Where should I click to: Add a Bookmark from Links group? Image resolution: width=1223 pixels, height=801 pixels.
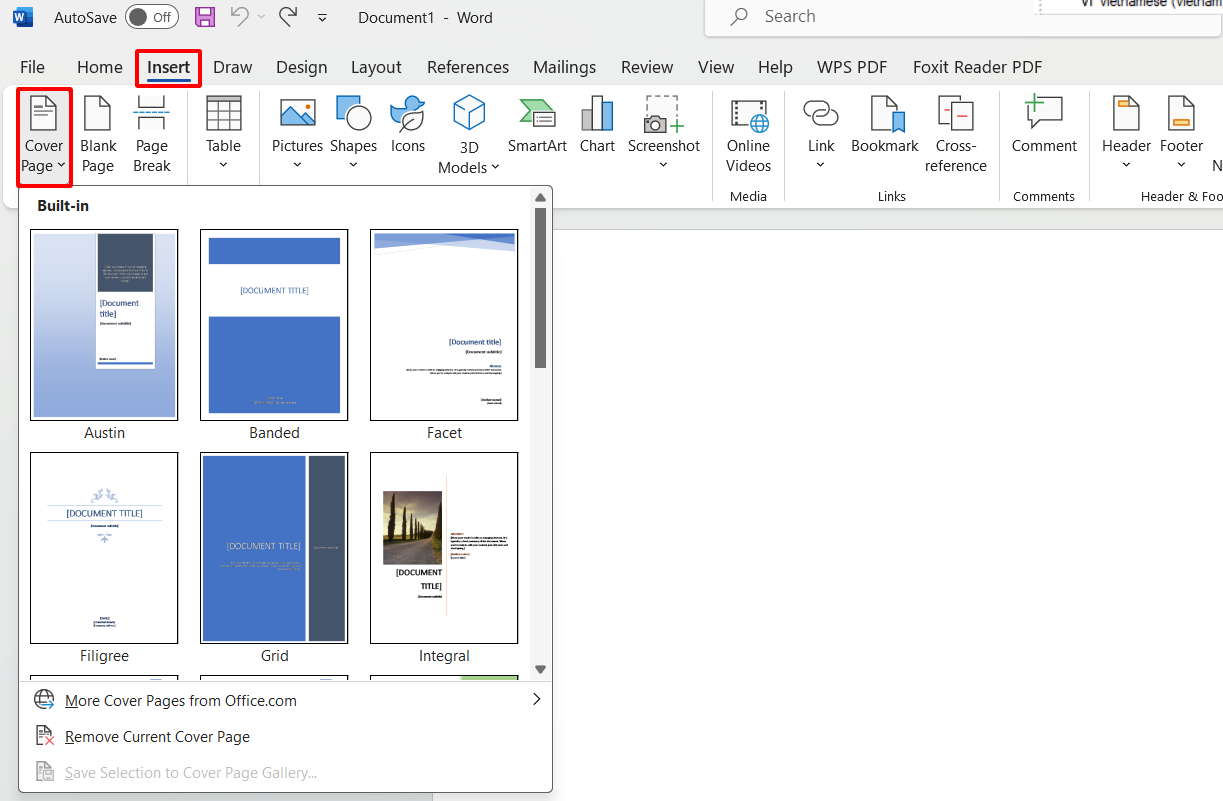click(885, 126)
